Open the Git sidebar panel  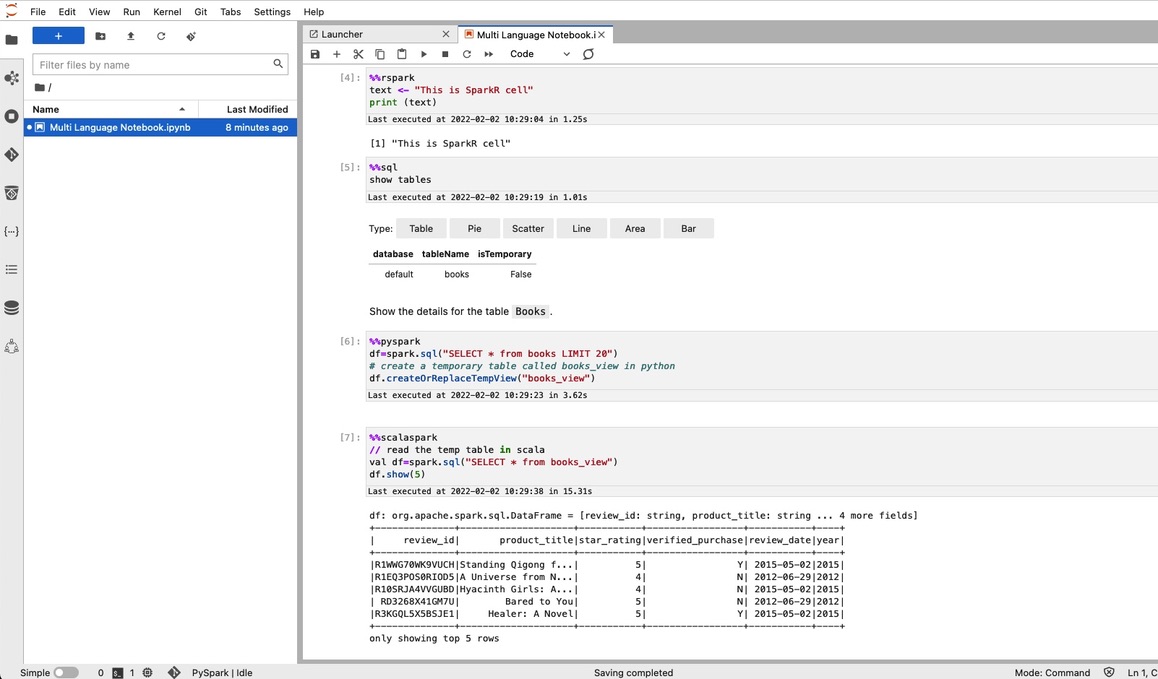pyautogui.click(x=14, y=154)
